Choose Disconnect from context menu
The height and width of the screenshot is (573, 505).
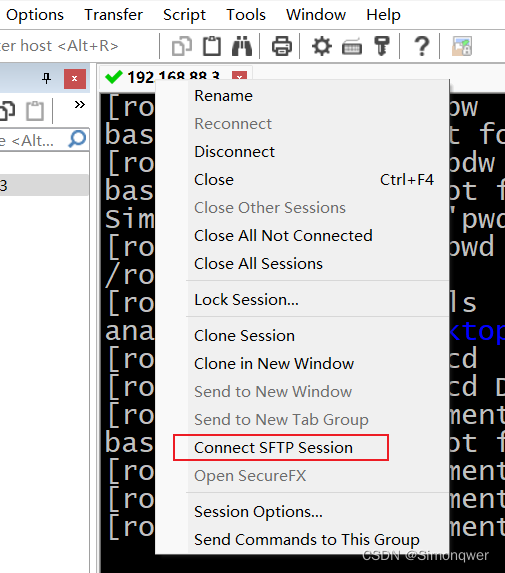pos(303,152)
